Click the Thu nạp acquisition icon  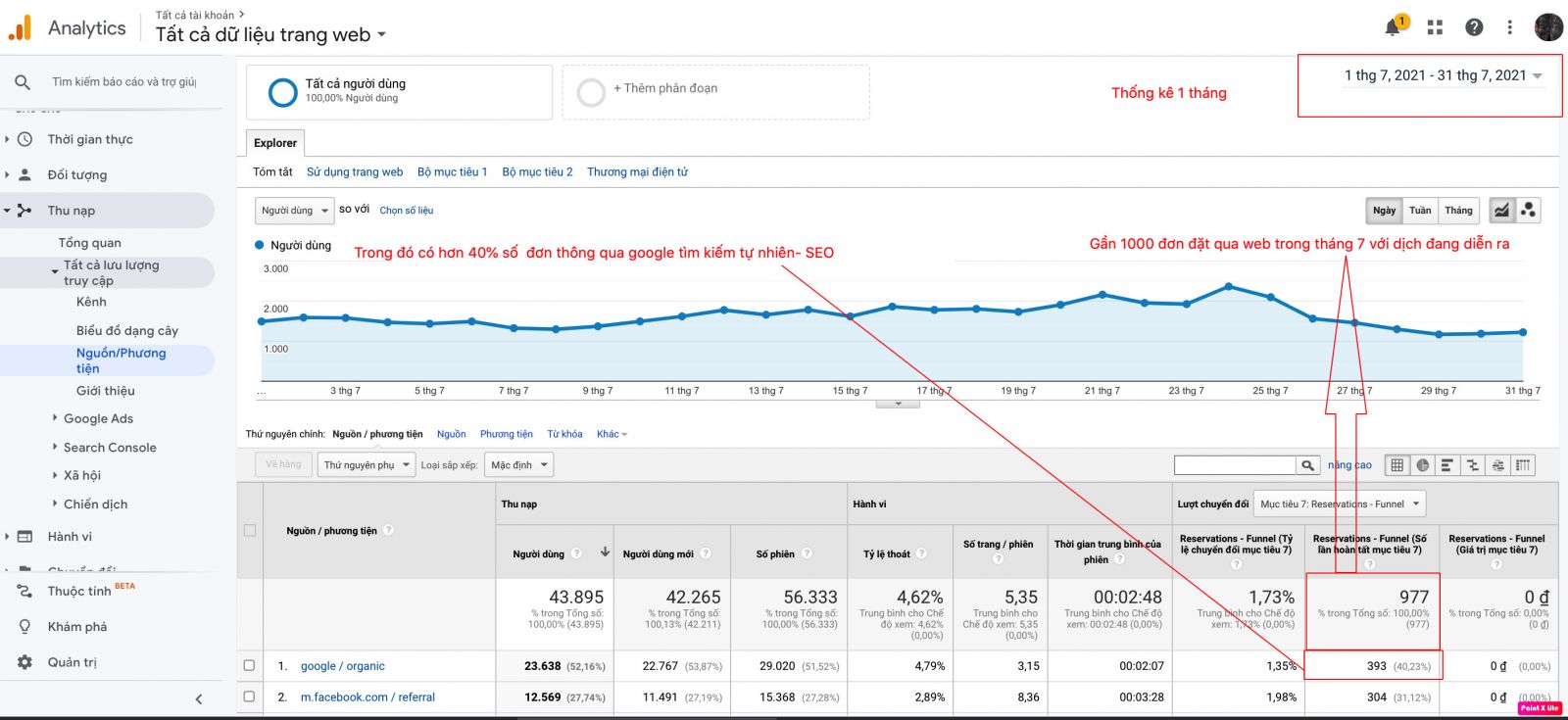click(x=25, y=211)
